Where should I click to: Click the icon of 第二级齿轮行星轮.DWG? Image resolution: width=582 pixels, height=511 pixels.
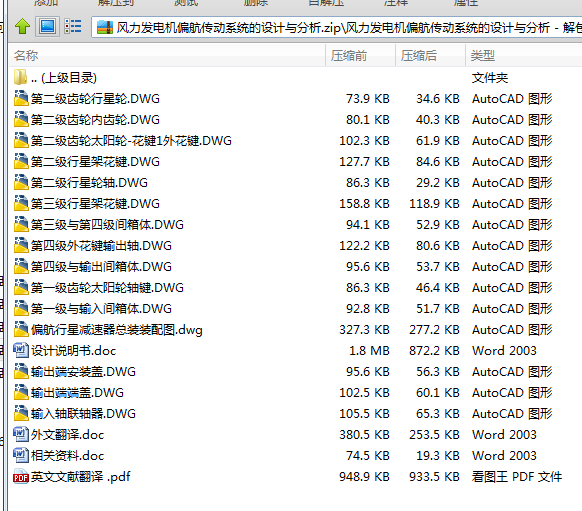[x=21, y=98]
